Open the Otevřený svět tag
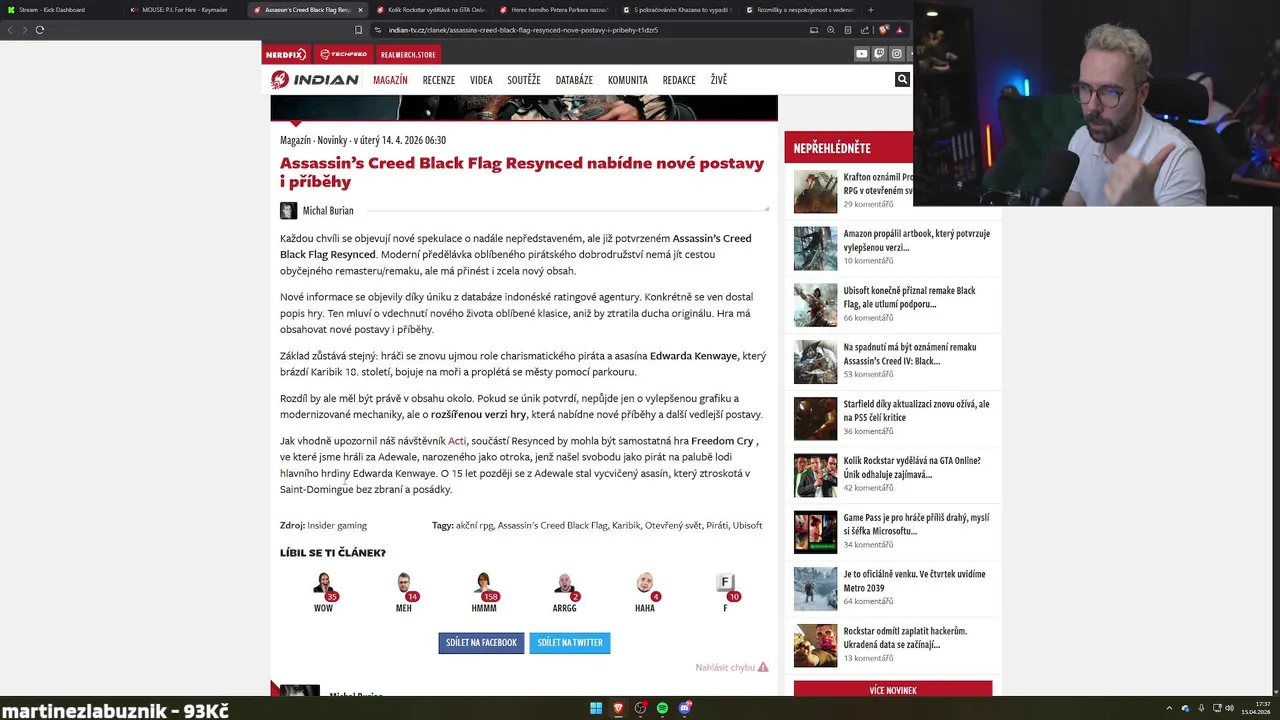Image resolution: width=1280 pixels, height=720 pixels. 673,525
